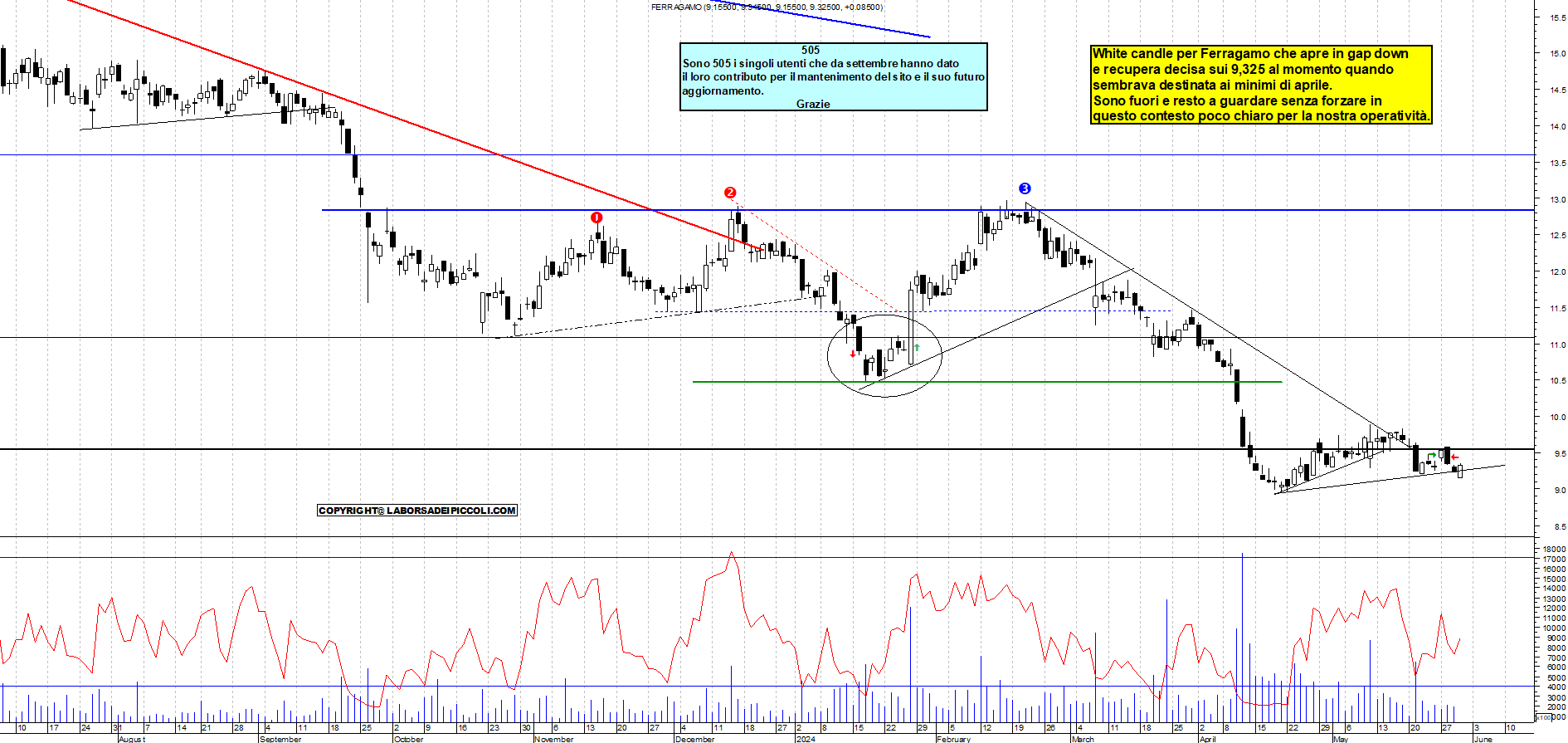Click the 'September' month label on the time axis

pos(280,739)
